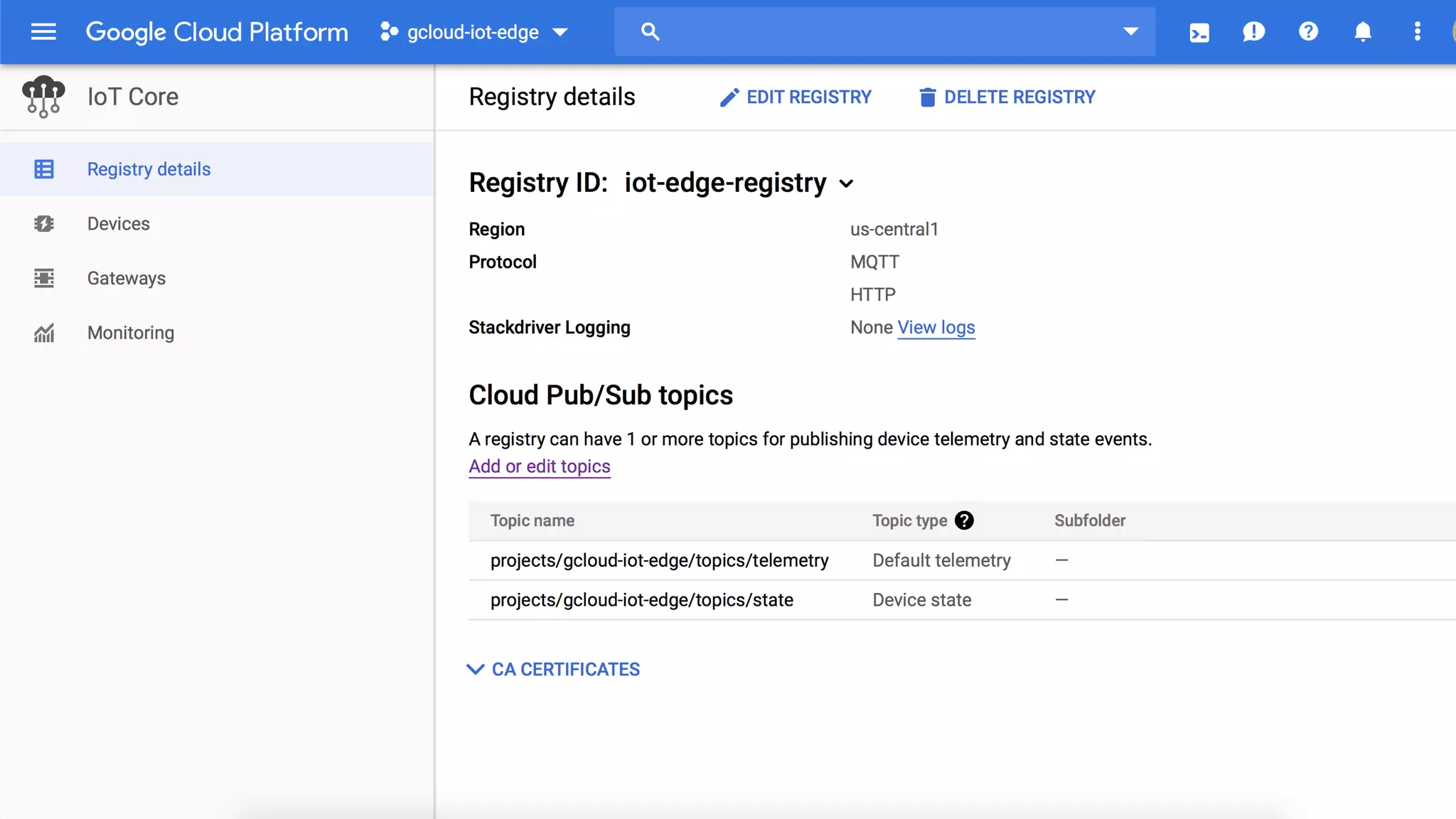Click the IoT Core cloud logo icon

pyautogui.click(x=43, y=97)
